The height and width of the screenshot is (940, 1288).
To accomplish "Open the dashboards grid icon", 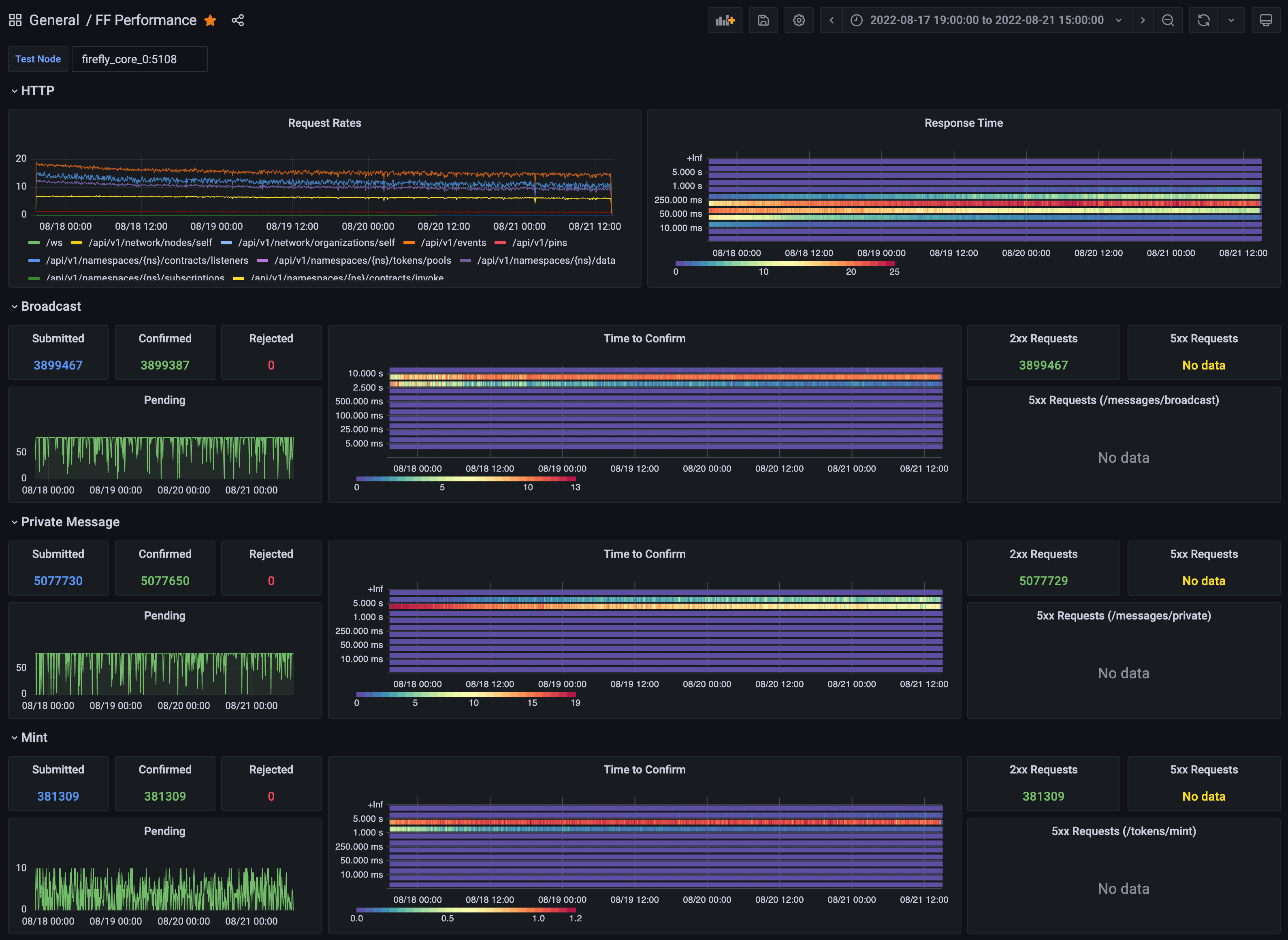I will 15,21.
